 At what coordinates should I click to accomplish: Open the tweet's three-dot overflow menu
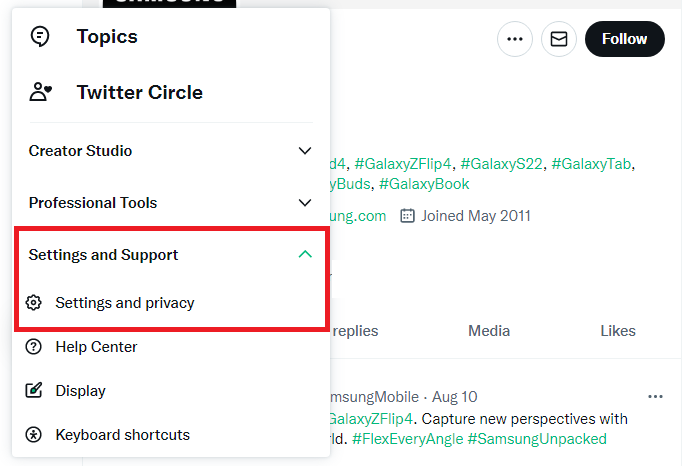pos(655,396)
